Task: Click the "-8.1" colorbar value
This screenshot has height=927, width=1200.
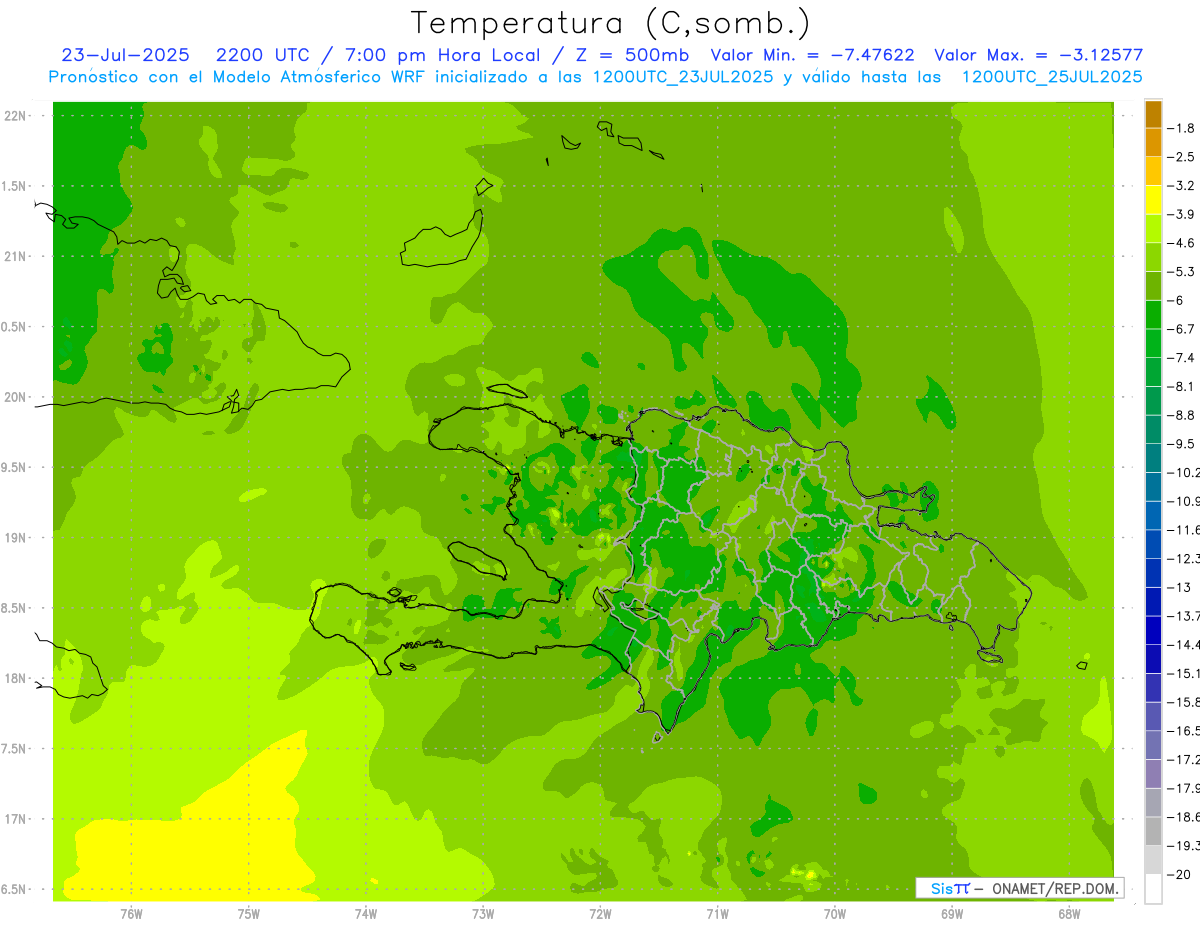Action: point(1181,386)
